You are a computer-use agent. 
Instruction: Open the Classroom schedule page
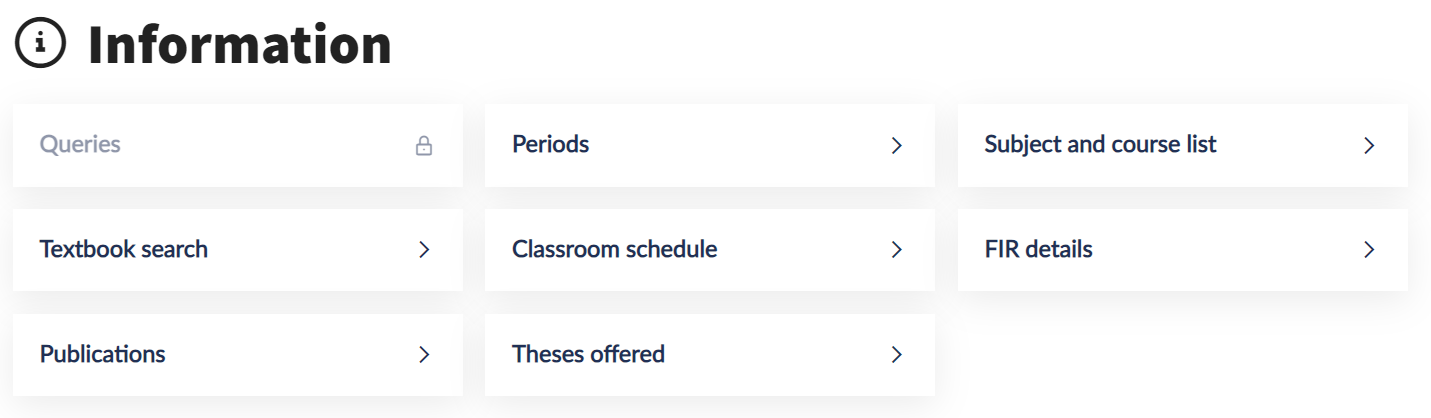614,249
